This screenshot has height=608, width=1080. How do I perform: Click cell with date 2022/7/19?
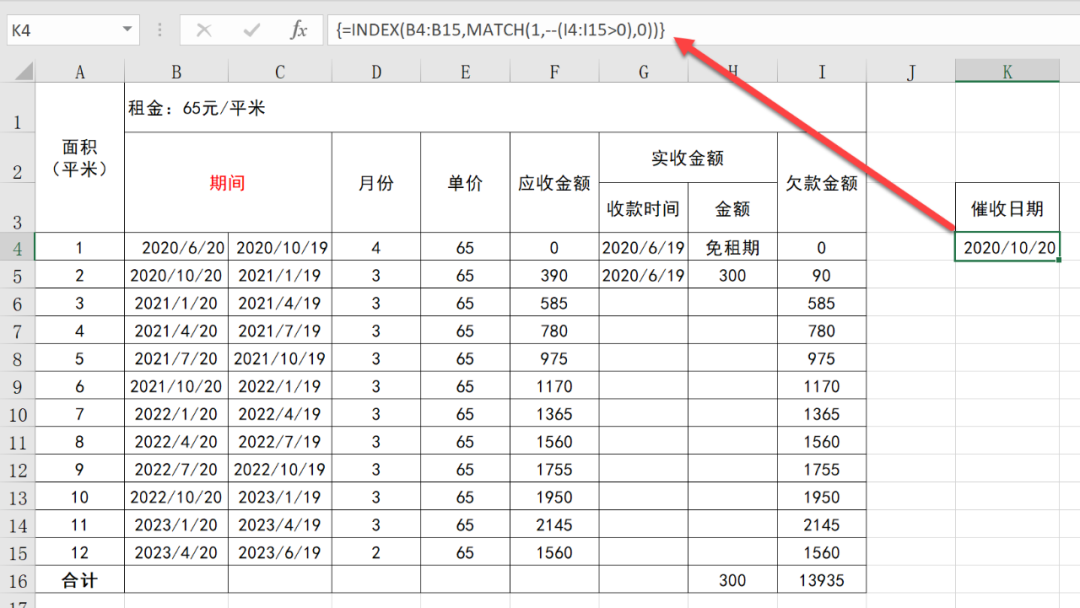coord(280,441)
